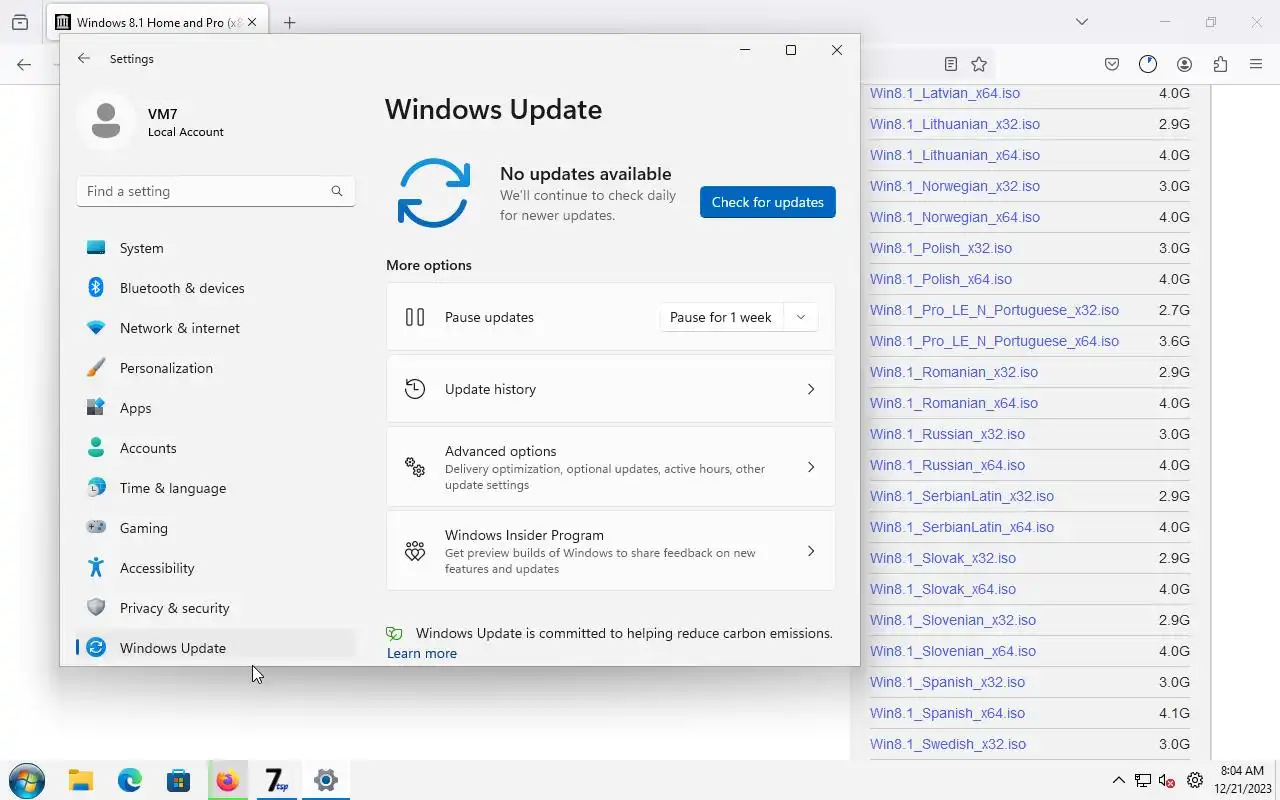This screenshot has width=1280, height=800.
Task: Show hidden system tray icons
Action: pos(1119,780)
